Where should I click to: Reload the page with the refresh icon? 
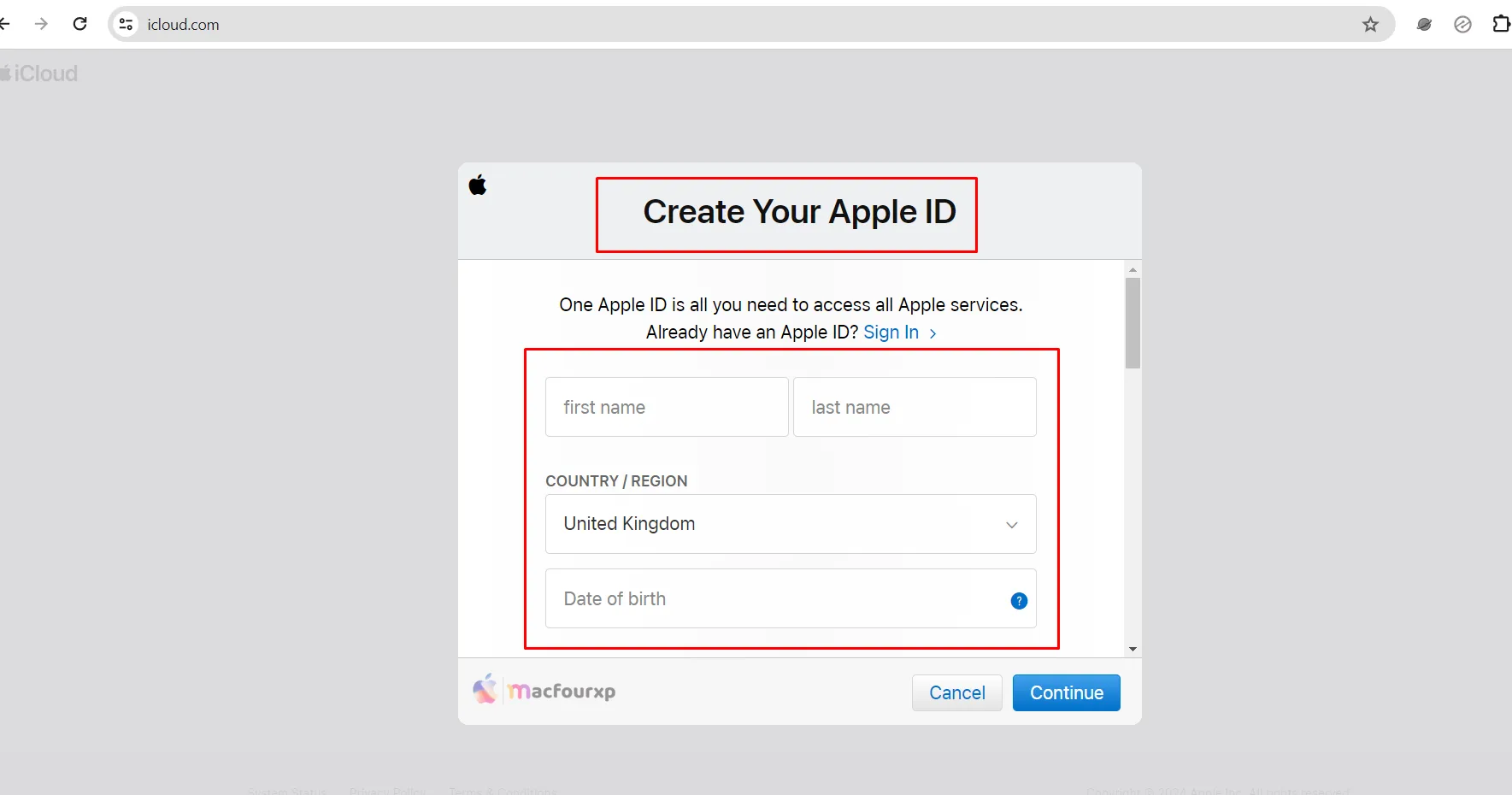click(80, 24)
